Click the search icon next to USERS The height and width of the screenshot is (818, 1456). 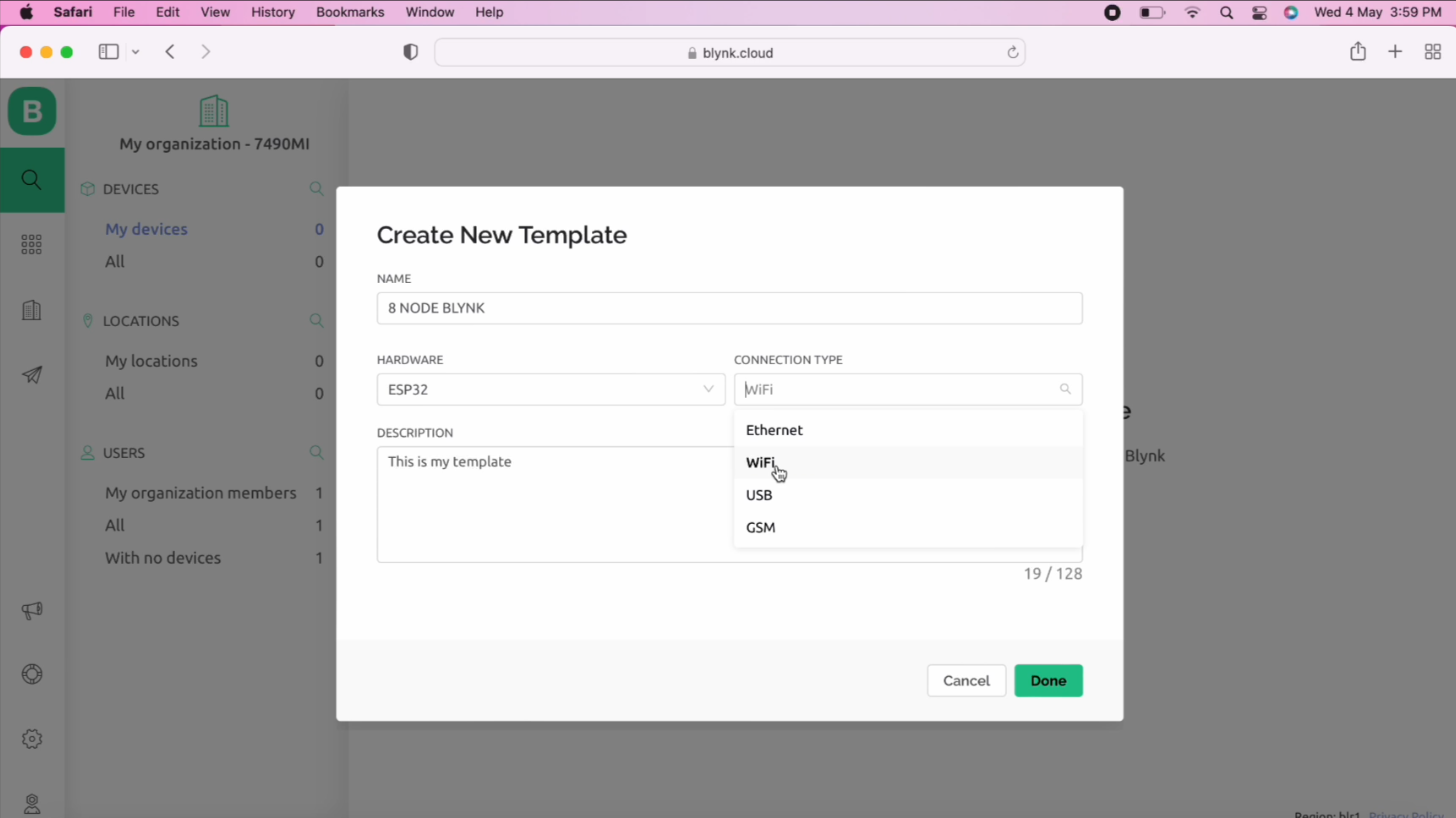coord(316,453)
